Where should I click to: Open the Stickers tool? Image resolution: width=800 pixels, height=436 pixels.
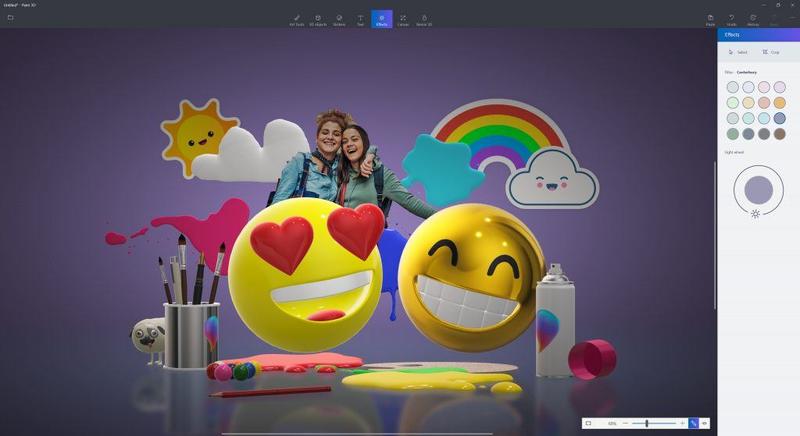339,19
